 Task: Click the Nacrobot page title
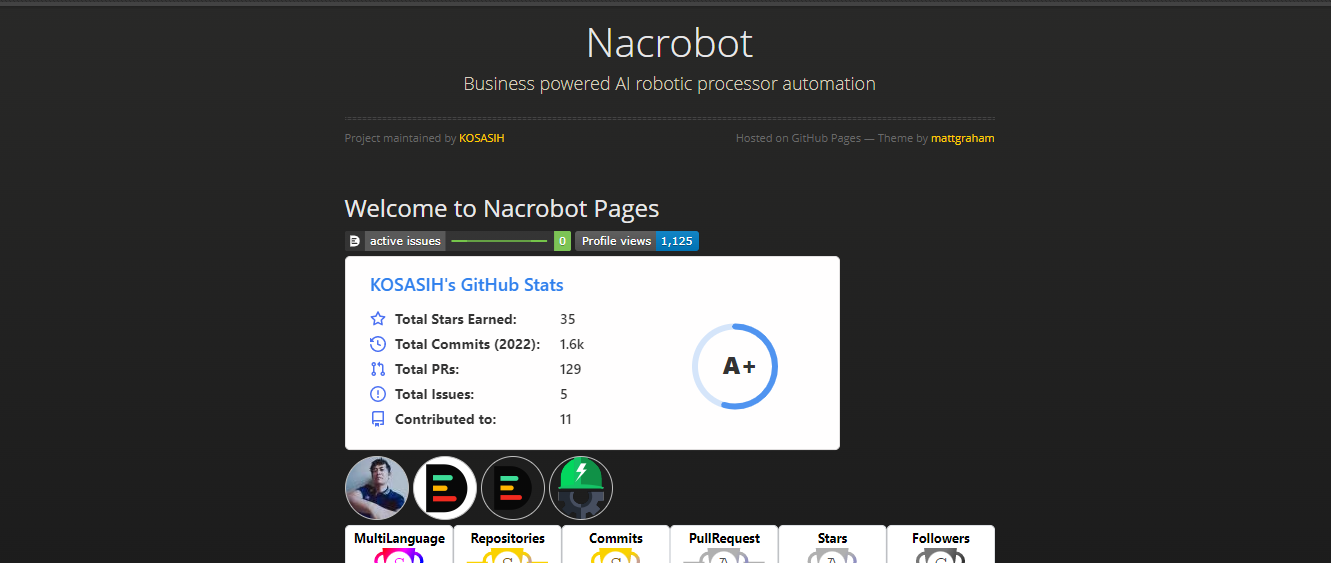[x=669, y=43]
